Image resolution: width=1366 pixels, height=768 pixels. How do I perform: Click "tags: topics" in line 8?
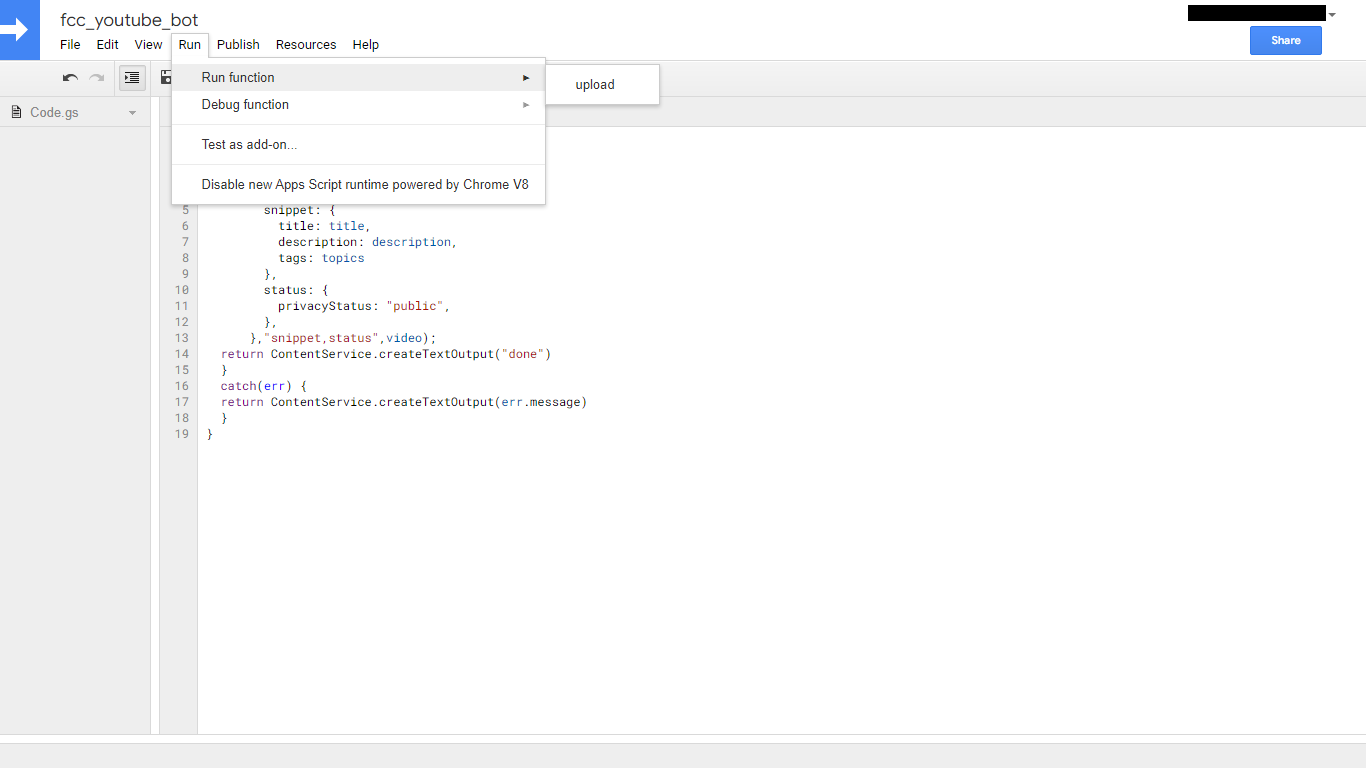(321, 258)
